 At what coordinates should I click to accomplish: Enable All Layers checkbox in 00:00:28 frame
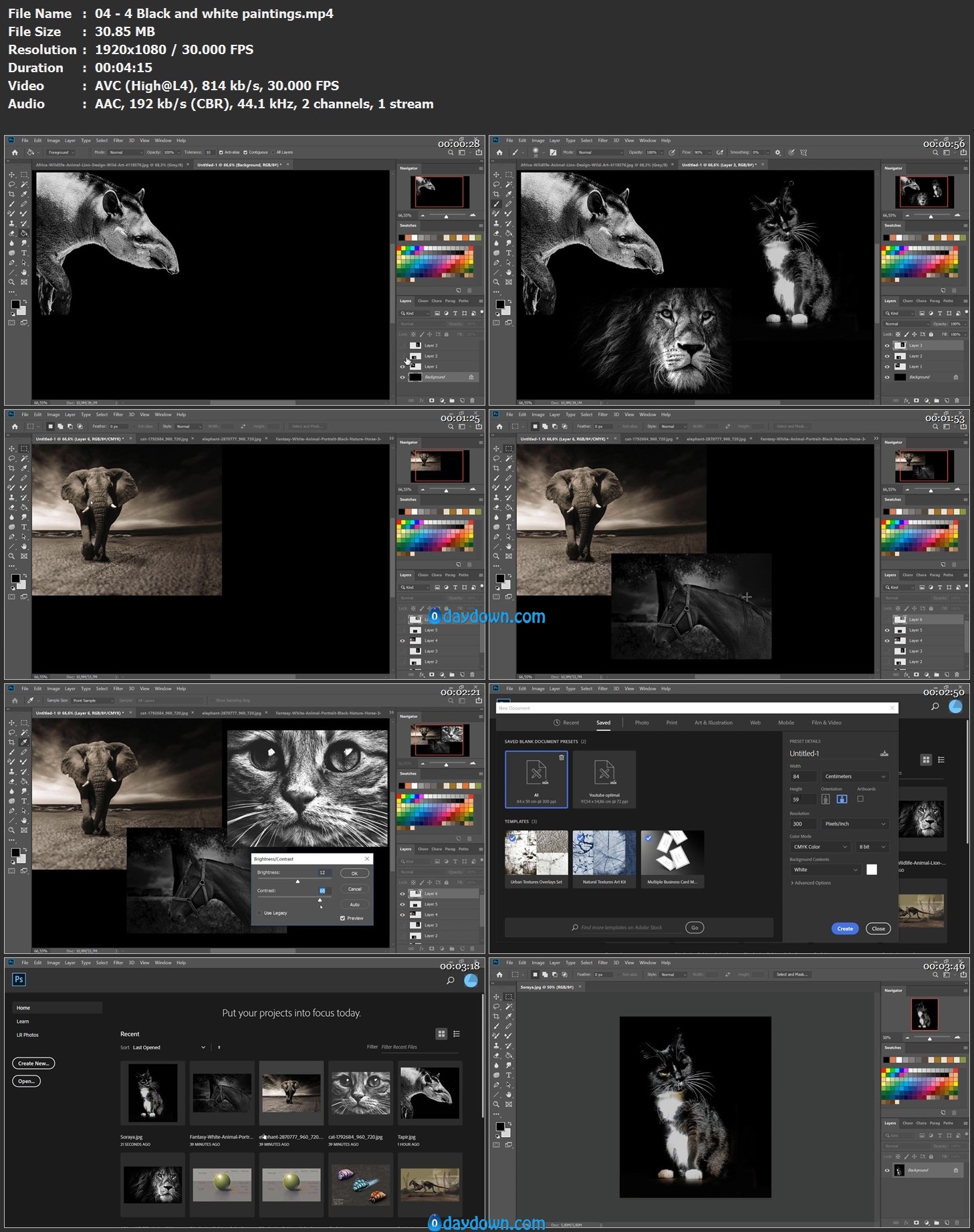pos(273,152)
